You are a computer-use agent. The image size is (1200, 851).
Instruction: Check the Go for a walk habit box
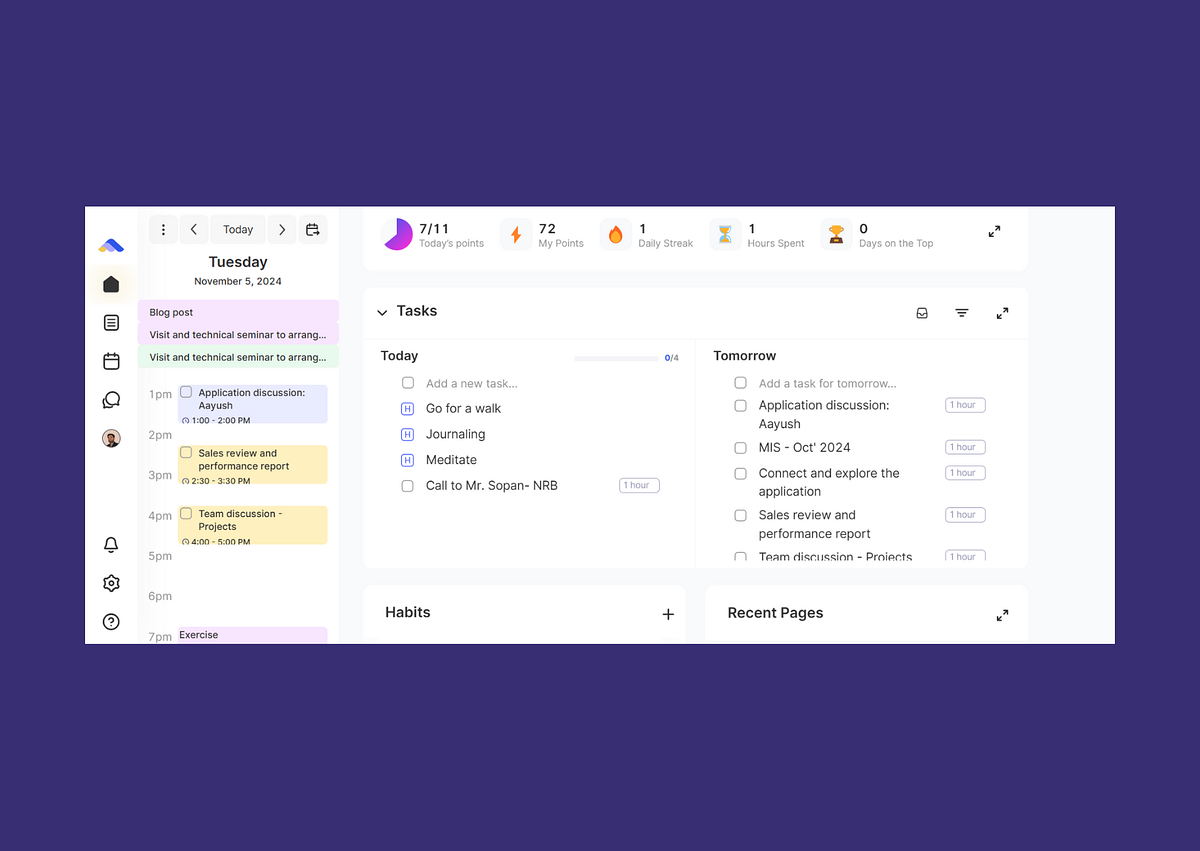(x=407, y=409)
